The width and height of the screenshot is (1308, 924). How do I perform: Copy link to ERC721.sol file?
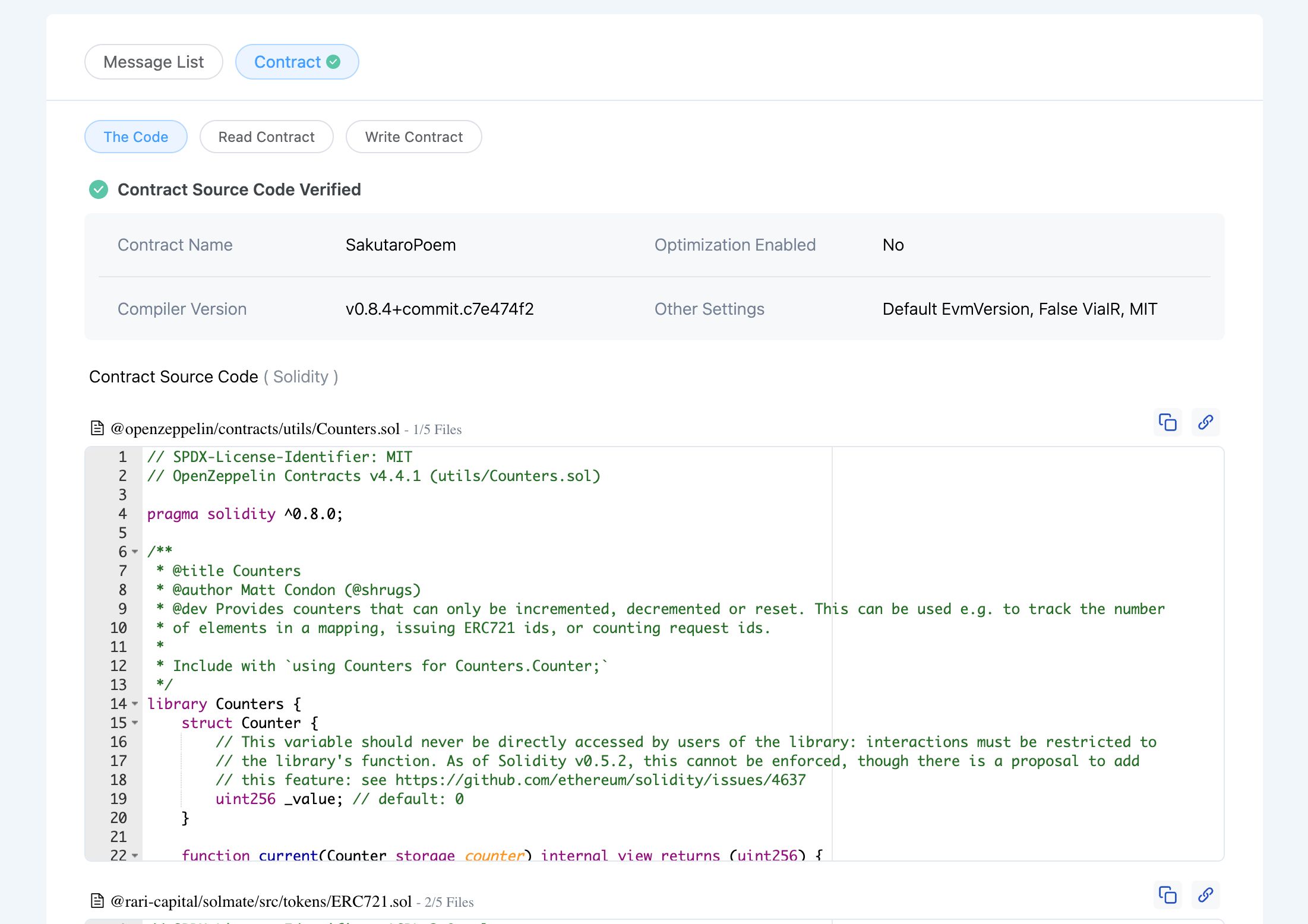coord(1205,895)
